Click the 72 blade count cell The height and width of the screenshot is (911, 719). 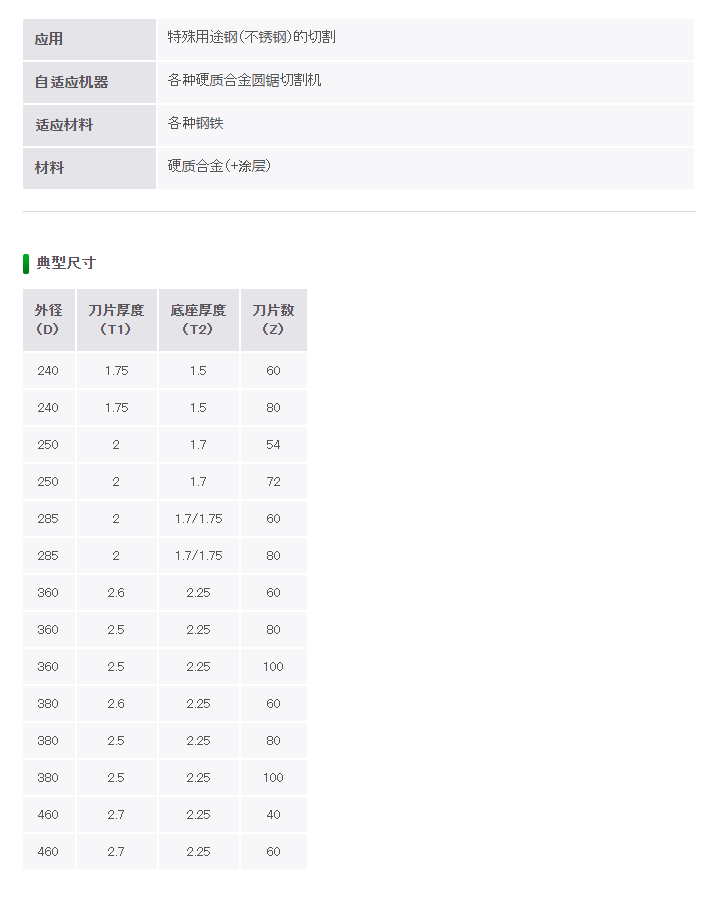[274, 482]
